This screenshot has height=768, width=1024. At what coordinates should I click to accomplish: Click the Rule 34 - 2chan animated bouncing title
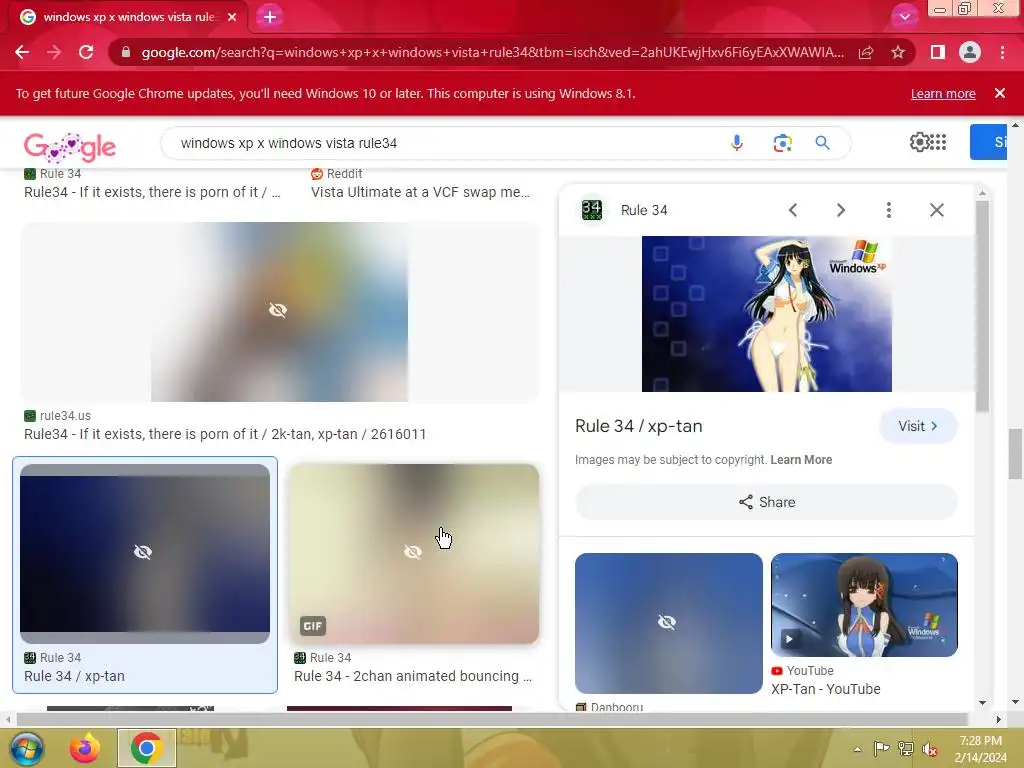click(413, 676)
